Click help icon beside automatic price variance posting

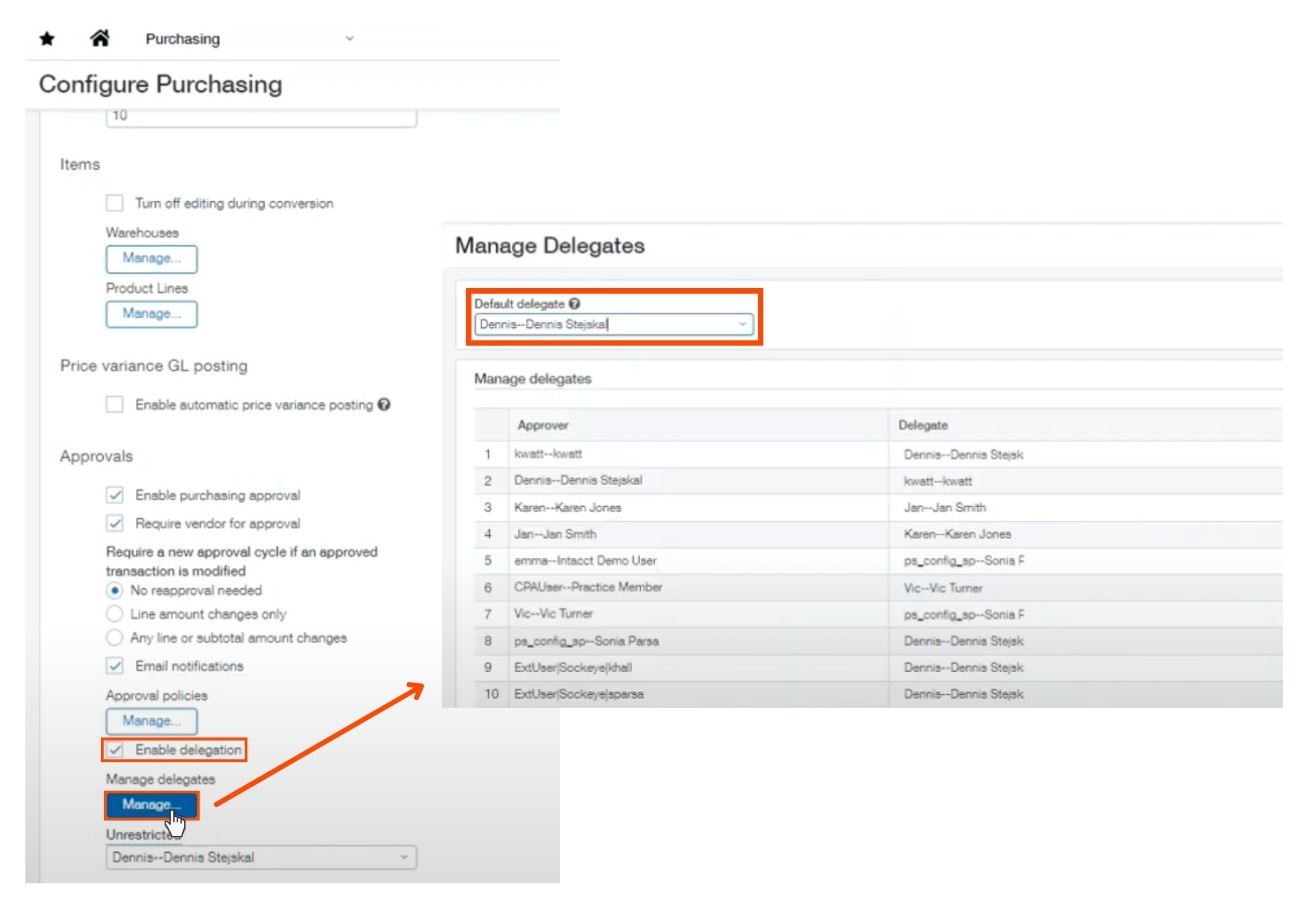[x=385, y=405]
